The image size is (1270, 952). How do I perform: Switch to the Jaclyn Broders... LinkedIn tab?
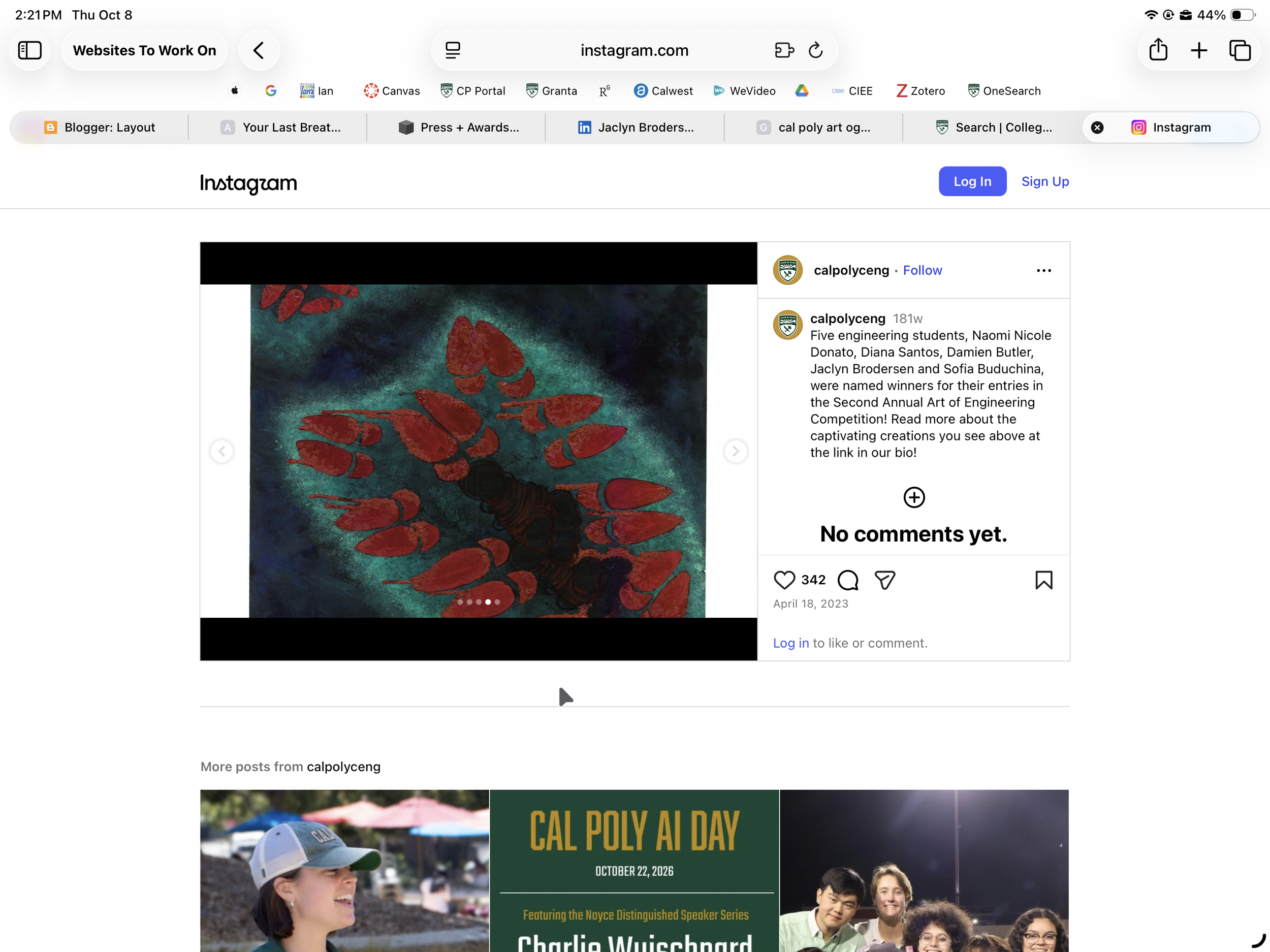tap(636, 128)
